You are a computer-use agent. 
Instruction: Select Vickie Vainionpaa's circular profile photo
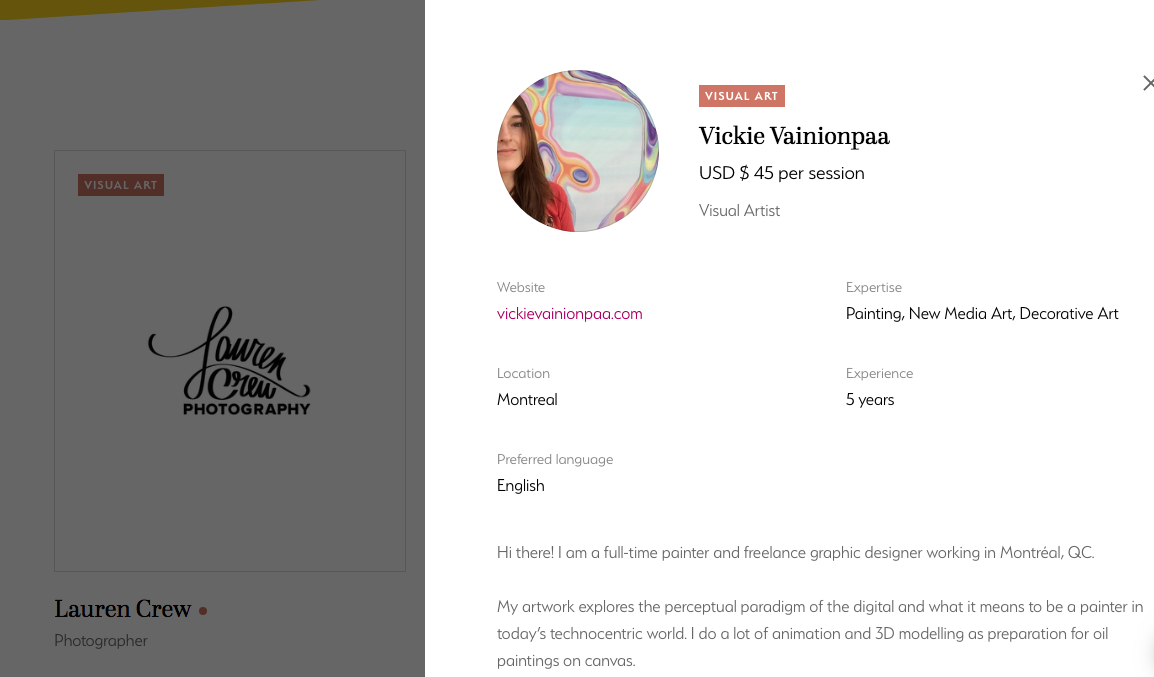click(x=577, y=151)
